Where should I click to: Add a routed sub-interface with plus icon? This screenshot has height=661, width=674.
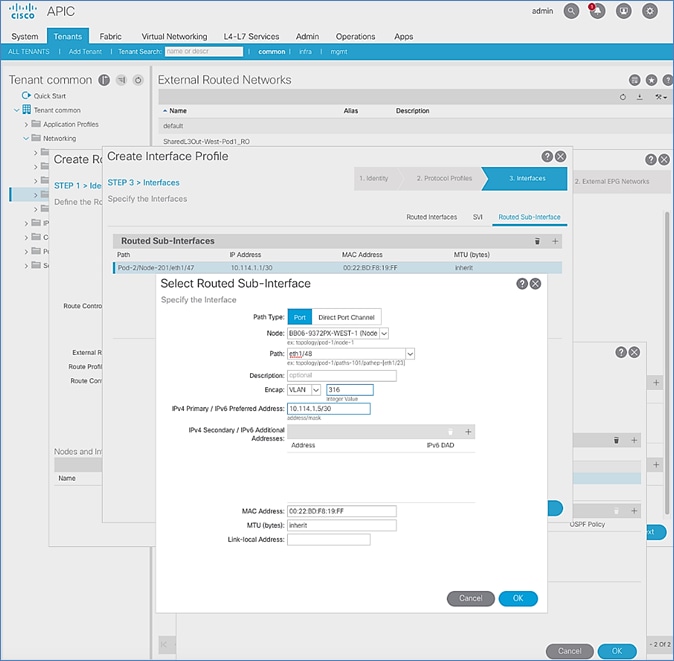555,241
